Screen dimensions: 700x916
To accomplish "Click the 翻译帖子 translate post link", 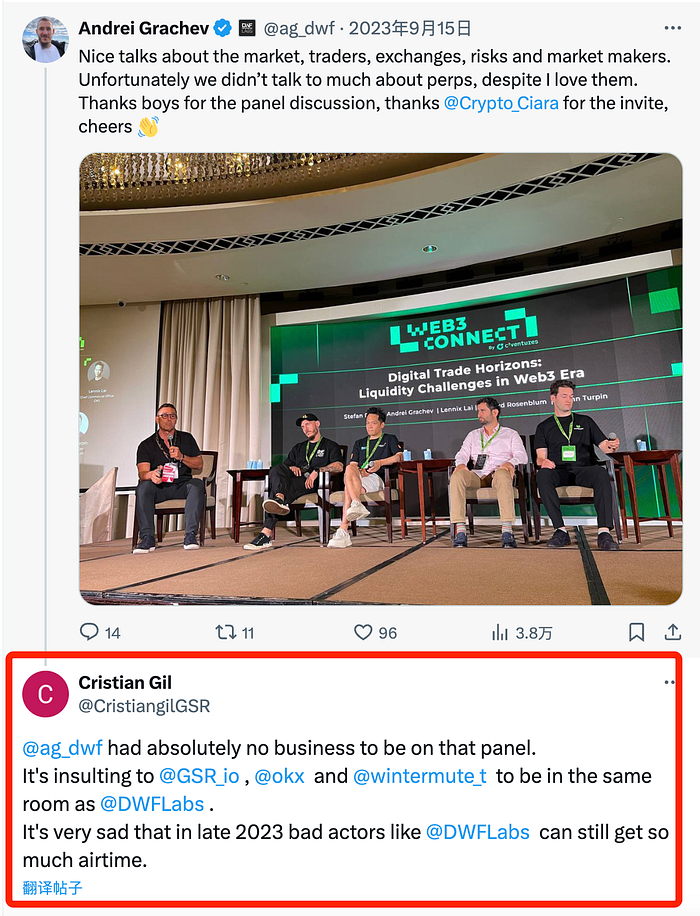I will click(52, 888).
